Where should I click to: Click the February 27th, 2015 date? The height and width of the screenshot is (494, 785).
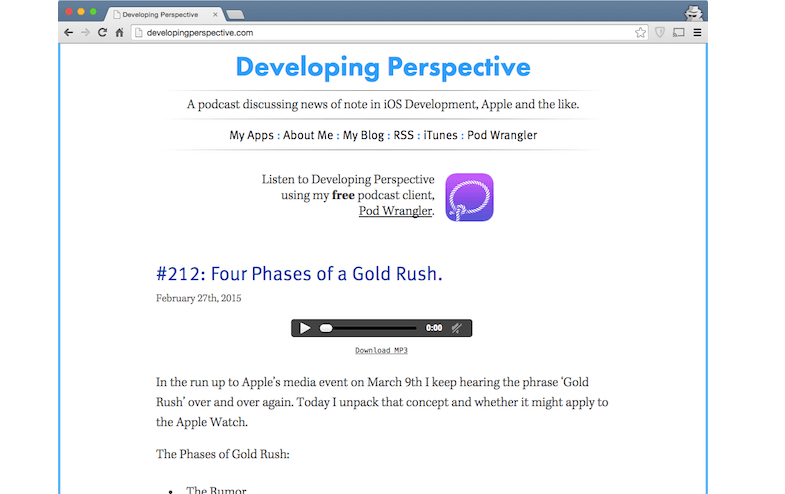[x=198, y=298]
